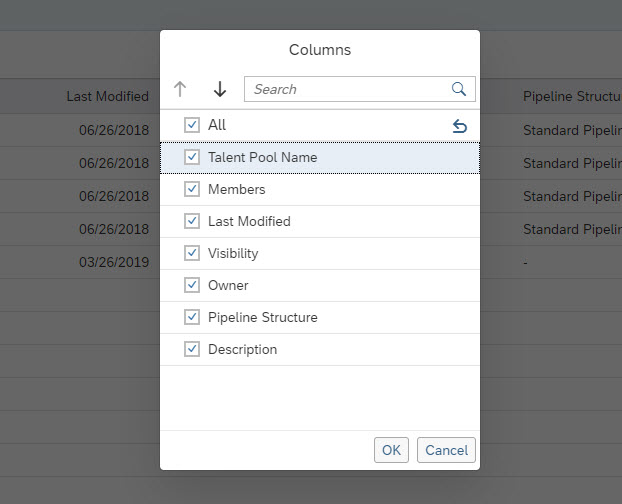Click the Pipeline Structure column header in table
Image resolution: width=622 pixels, height=504 pixels.
point(572,96)
